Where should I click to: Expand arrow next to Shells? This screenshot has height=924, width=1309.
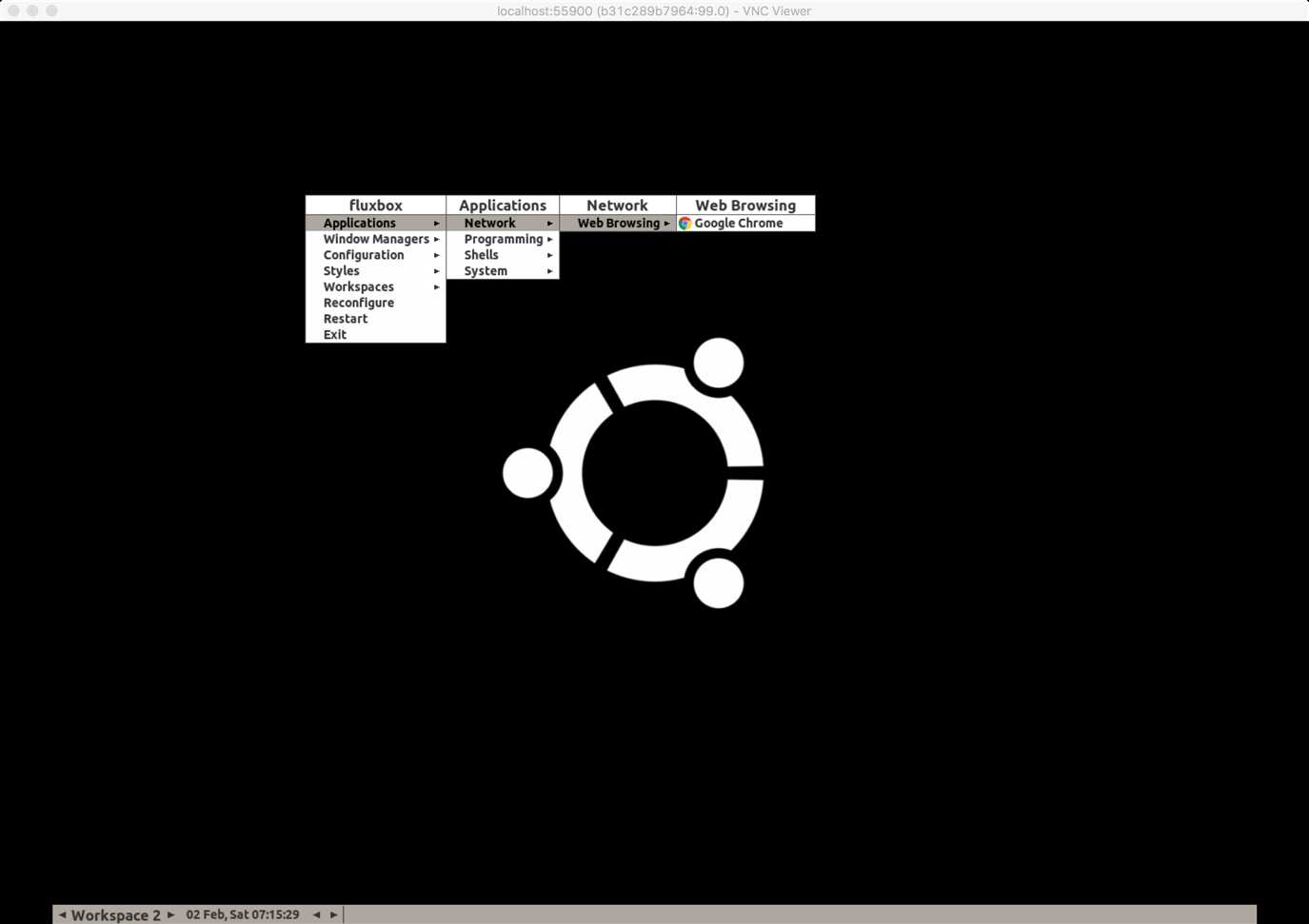click(550, 255)
